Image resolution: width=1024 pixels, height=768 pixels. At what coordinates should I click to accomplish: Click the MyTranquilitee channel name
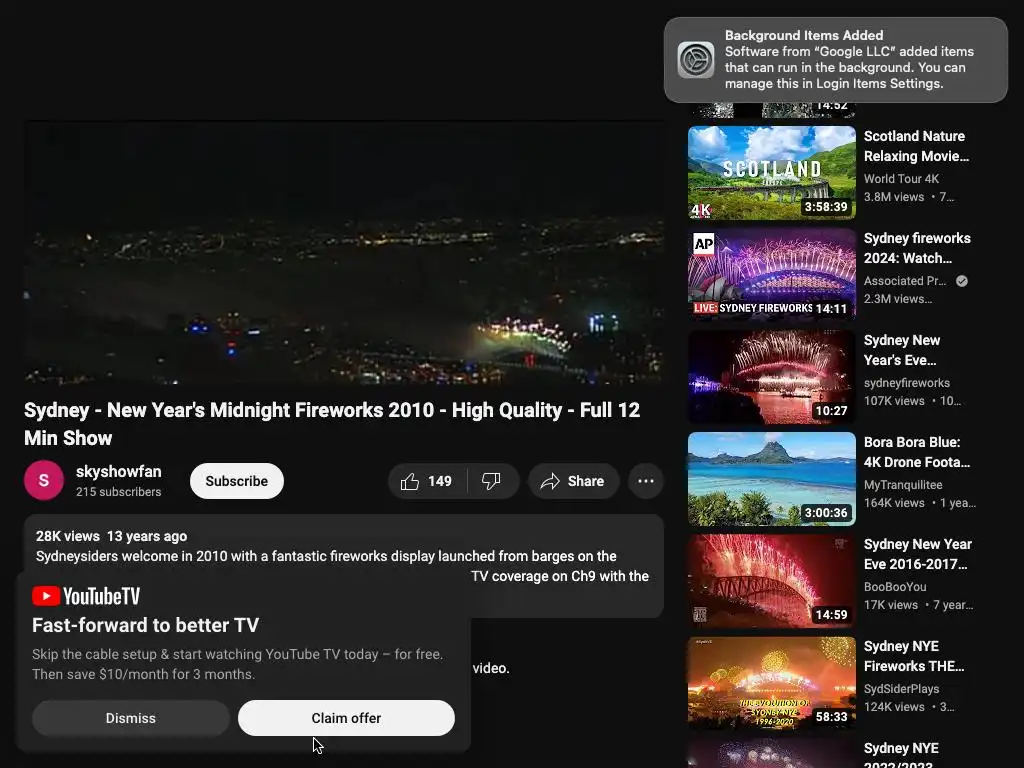pos(903,485)
